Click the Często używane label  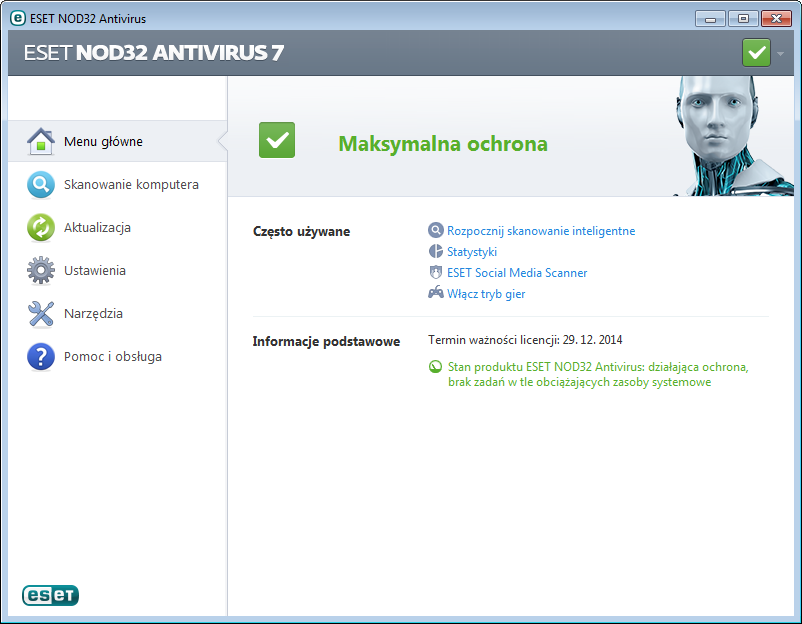301,232
